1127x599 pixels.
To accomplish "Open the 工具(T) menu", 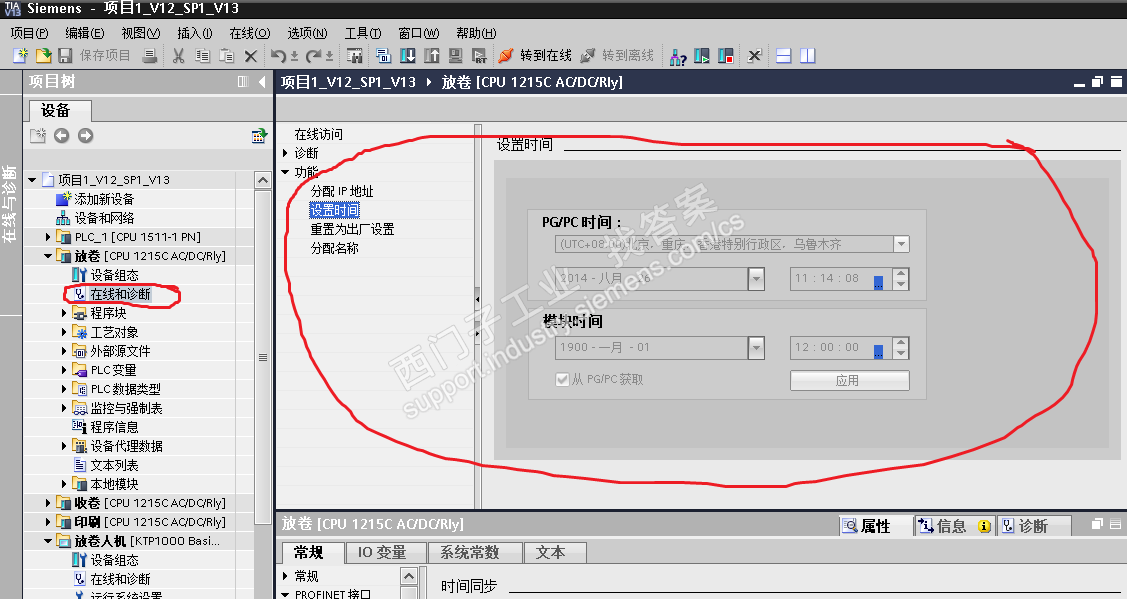I will coord(363,33).
